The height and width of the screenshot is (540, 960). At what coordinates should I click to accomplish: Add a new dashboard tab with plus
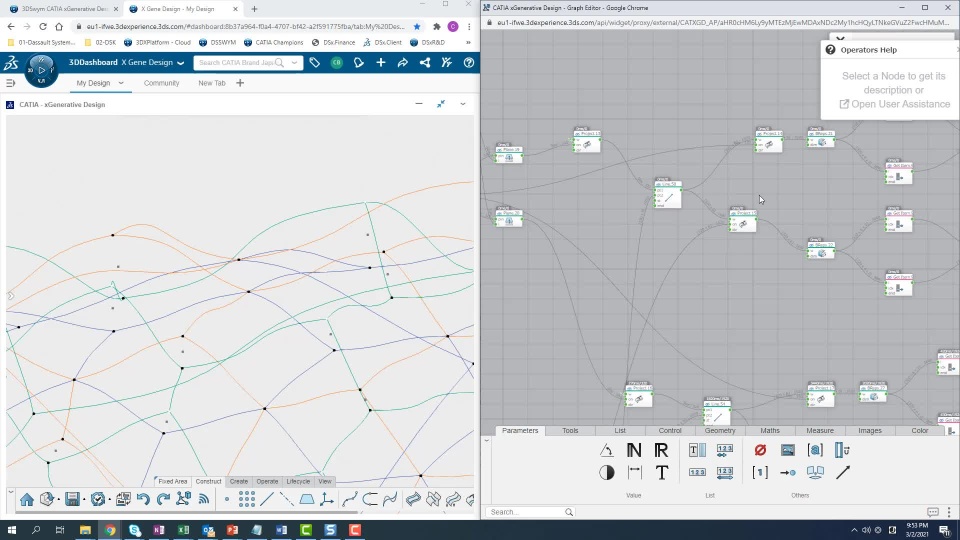coord(240,83)
